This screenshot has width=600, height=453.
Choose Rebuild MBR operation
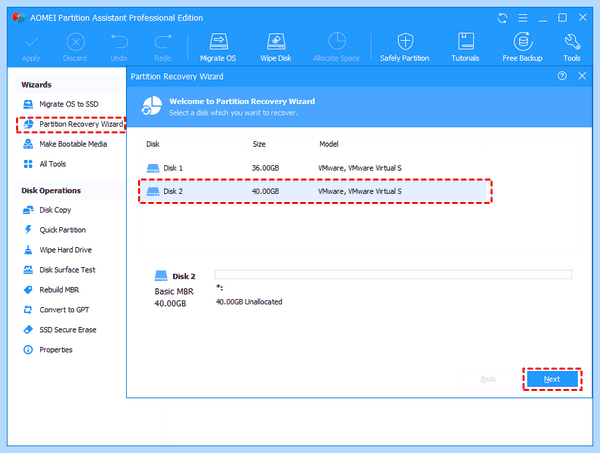[51, 290]
